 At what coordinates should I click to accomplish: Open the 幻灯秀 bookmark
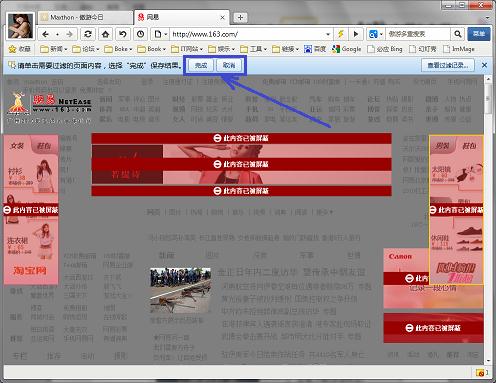pos(423,49)
